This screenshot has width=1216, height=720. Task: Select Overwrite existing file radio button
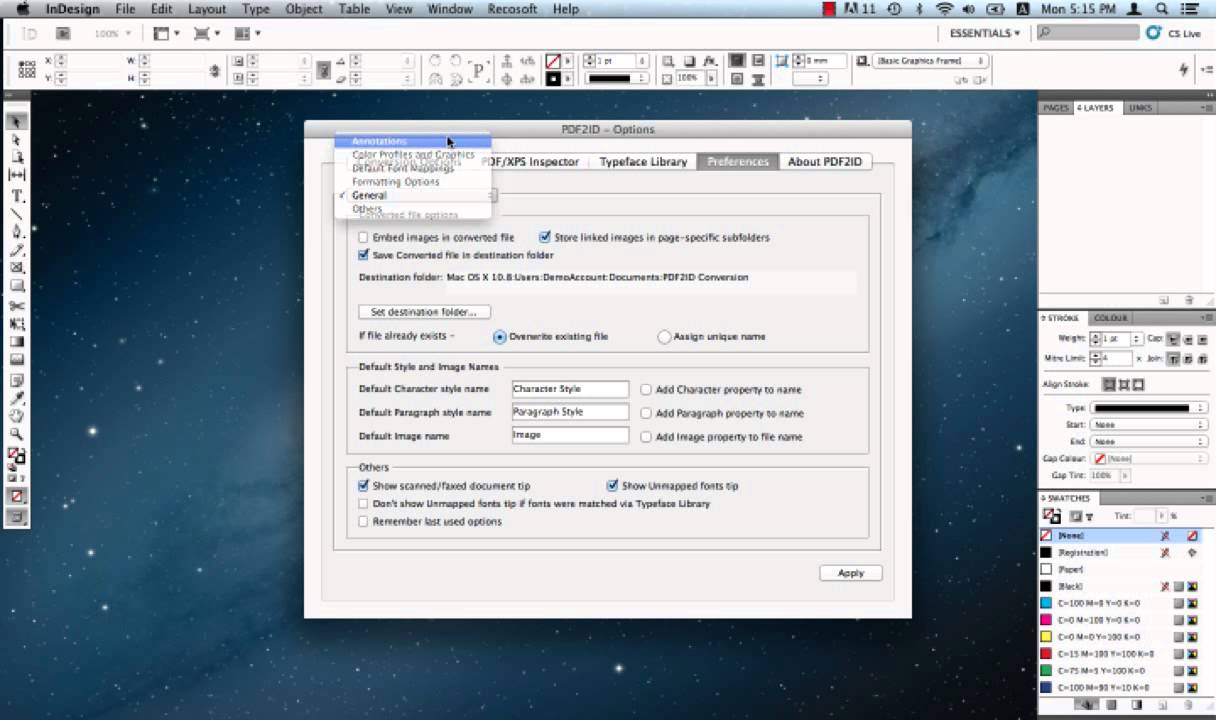point(500,337)
